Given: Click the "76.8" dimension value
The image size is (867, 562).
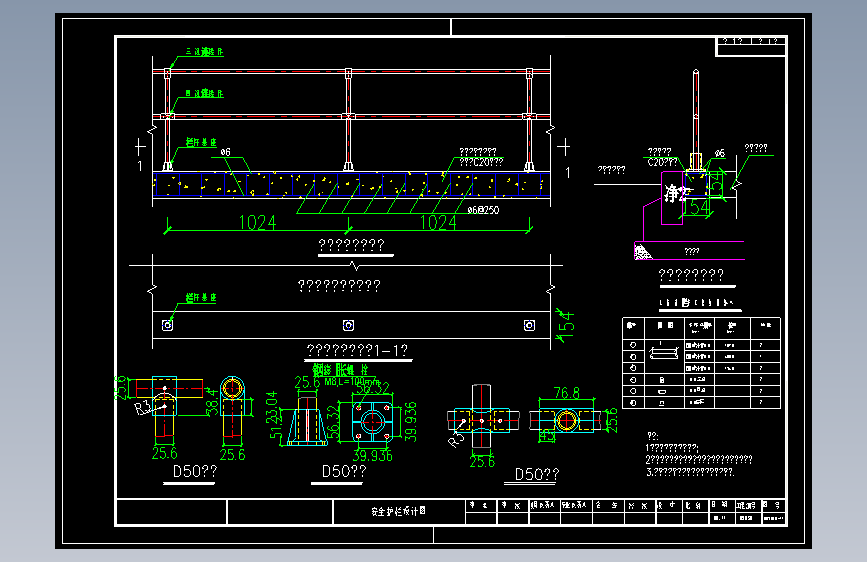Looking at the screenshot, I should [x=567, y=393].
